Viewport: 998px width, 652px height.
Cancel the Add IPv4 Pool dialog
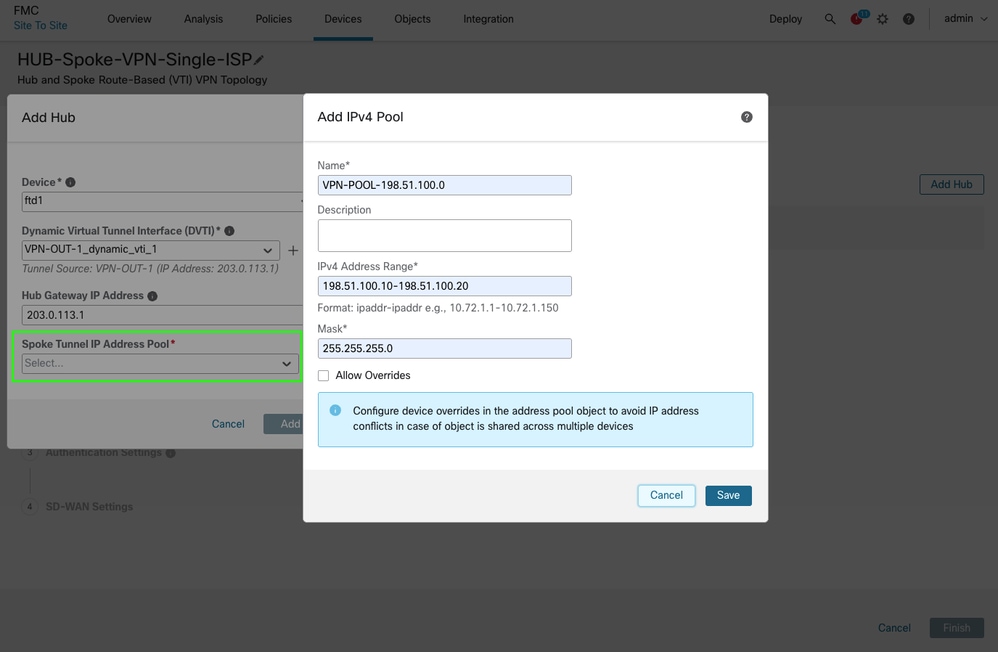(x=666, y=495)
